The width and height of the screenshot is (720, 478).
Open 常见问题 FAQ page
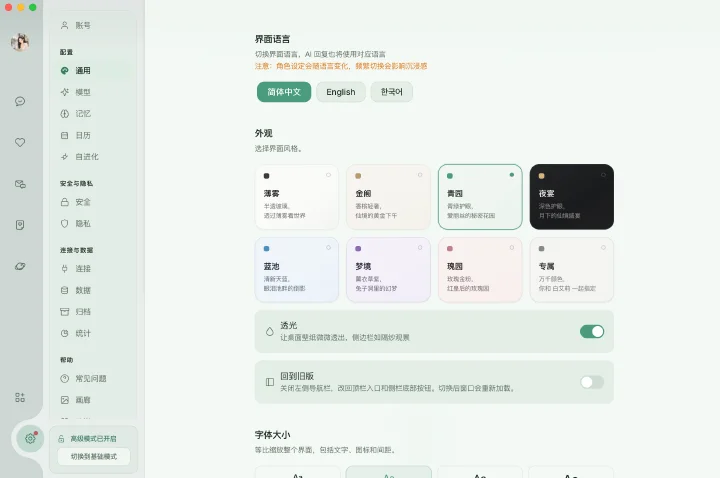point(94,379)
